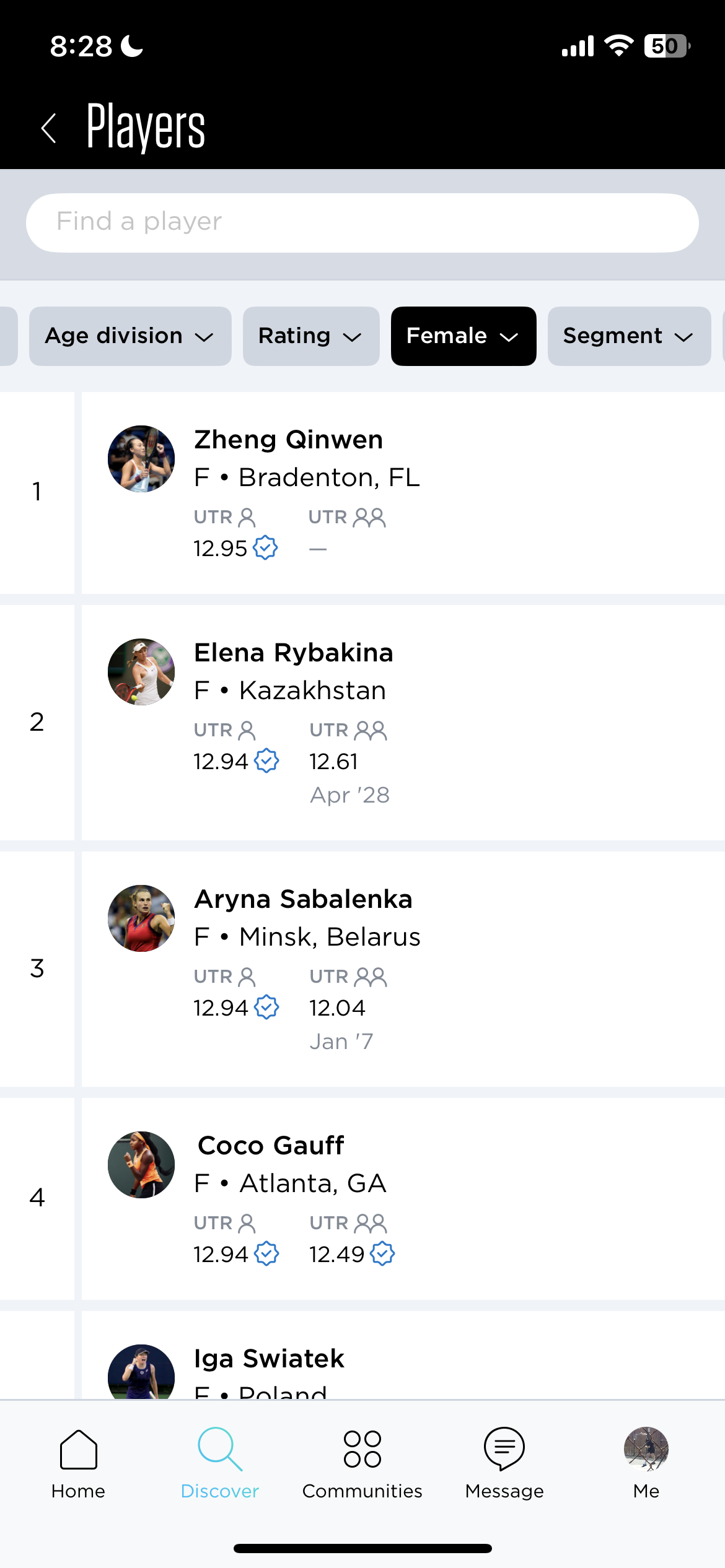Open the Rating filter dropdown
725x1568 pixels.
click(311, 336)
